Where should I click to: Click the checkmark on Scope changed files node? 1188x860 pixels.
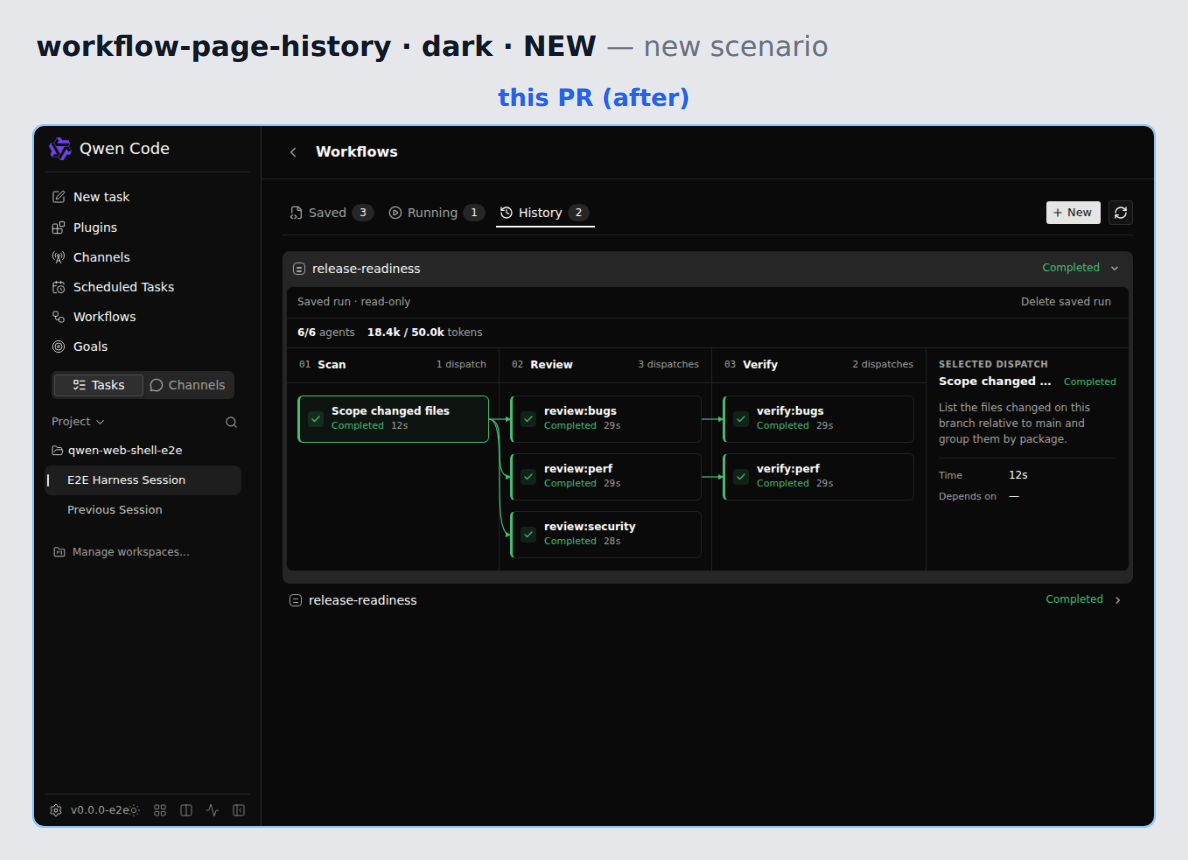316,418
